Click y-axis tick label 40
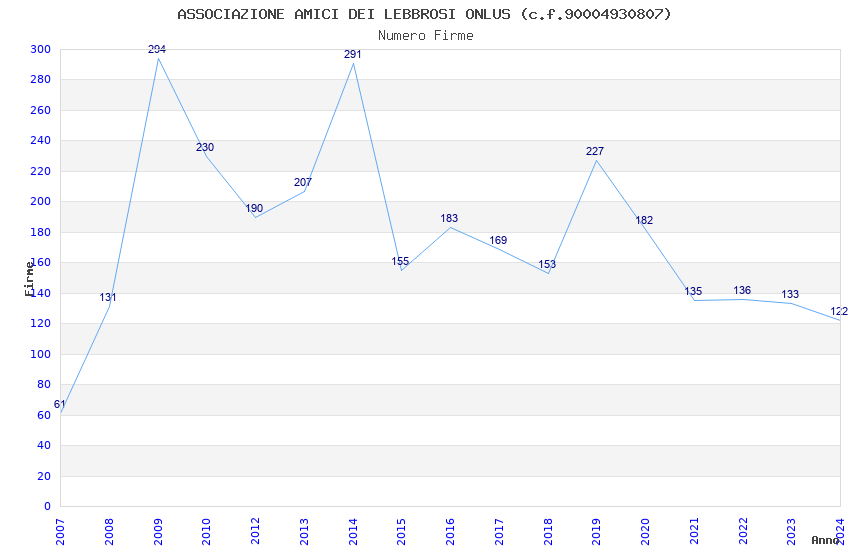850x550 pixels. (x=44, y=445)
